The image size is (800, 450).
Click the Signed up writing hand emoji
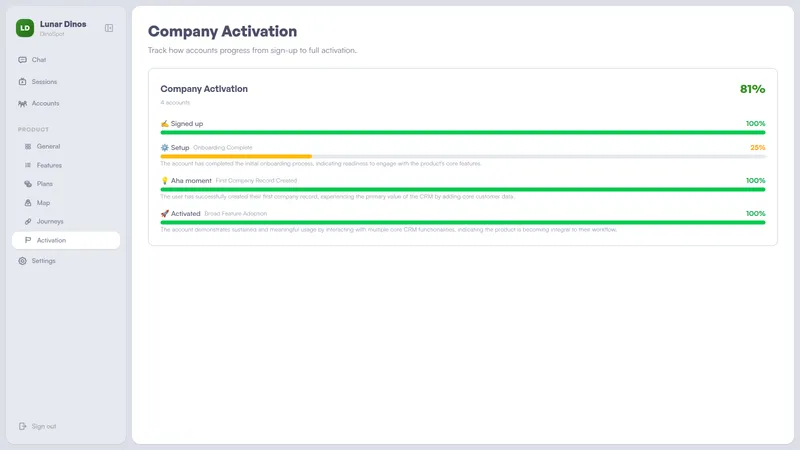click(164, 123)
